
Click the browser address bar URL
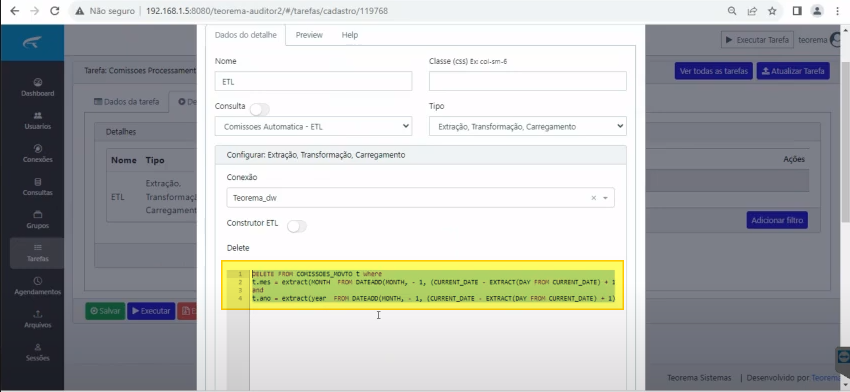[267, 11]
